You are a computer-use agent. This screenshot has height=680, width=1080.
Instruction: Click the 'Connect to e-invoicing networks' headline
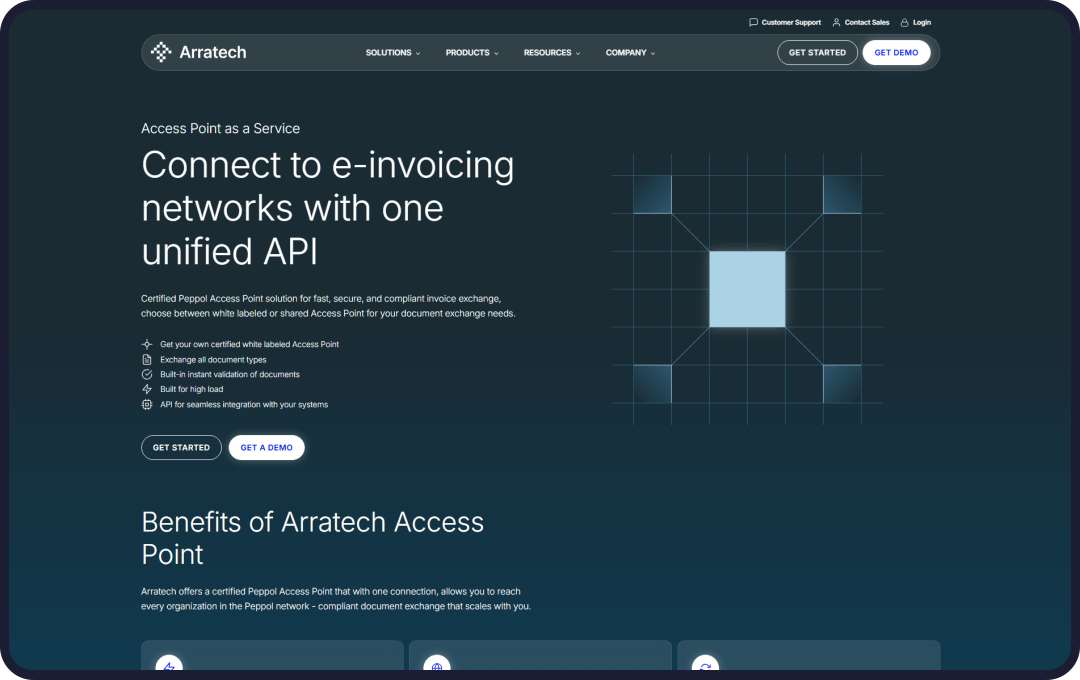point(328,208)
